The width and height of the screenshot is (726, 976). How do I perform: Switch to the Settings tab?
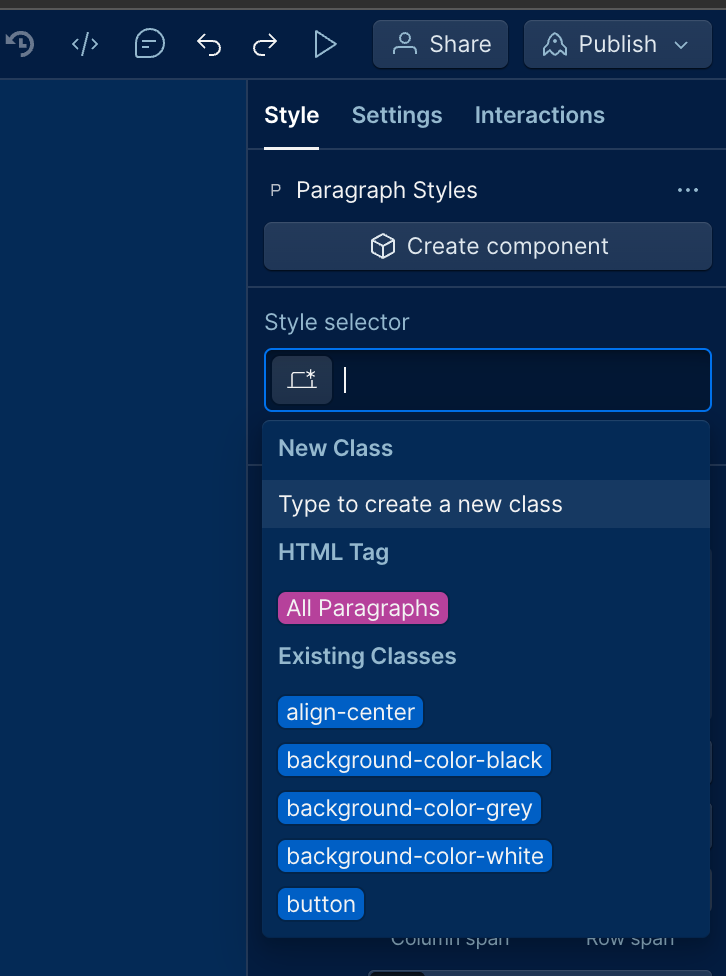point(397,115)
